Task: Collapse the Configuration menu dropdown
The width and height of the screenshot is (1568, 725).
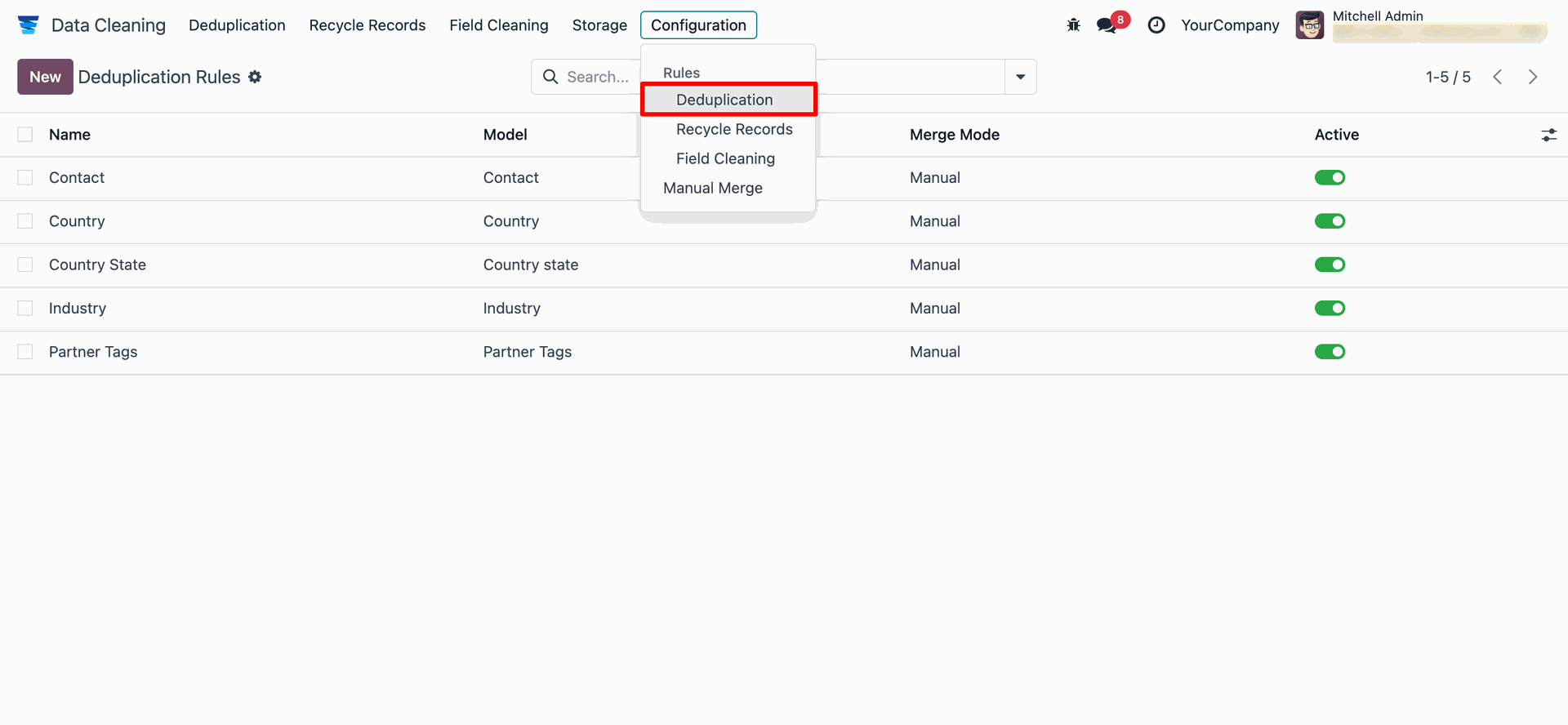Action: [x=698, y=25]
